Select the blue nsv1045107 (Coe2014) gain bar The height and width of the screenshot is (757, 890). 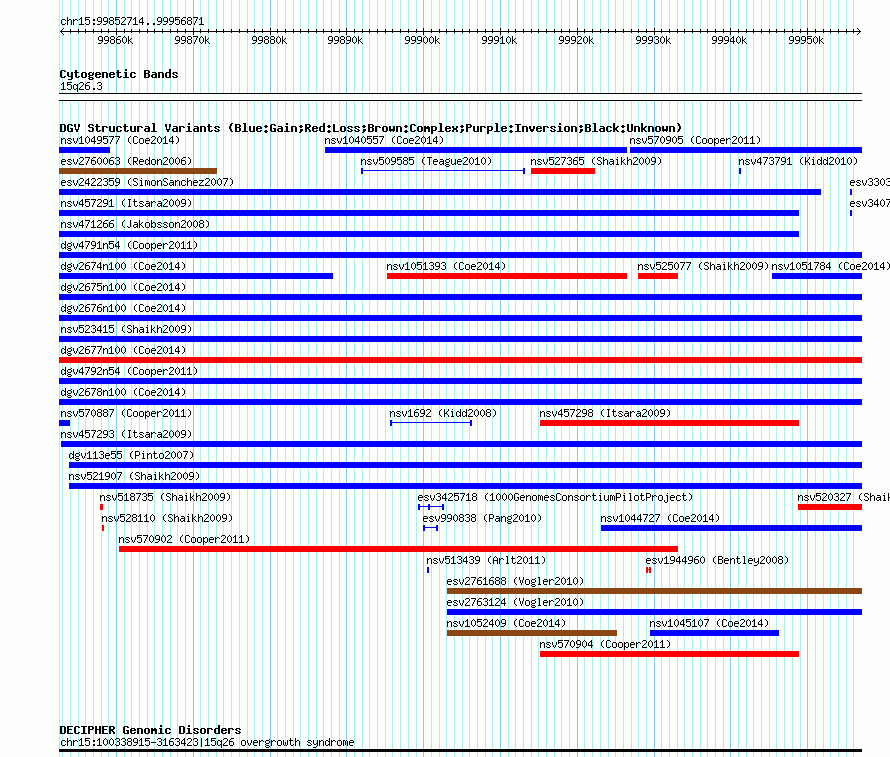tap(715, 633)
